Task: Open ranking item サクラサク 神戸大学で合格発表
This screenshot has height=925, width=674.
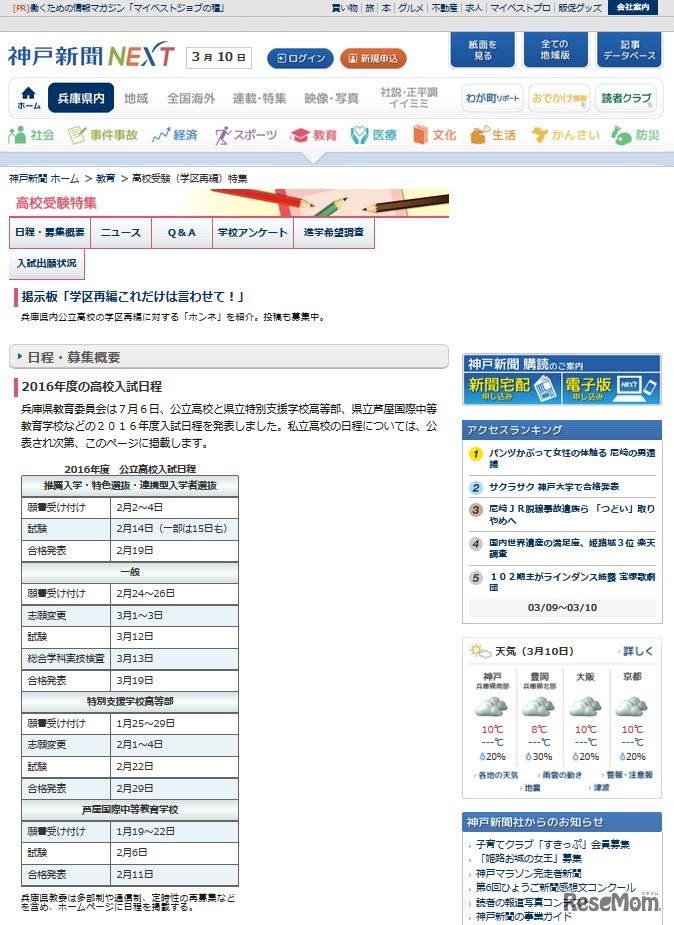Action: click(x=554, y=487)
